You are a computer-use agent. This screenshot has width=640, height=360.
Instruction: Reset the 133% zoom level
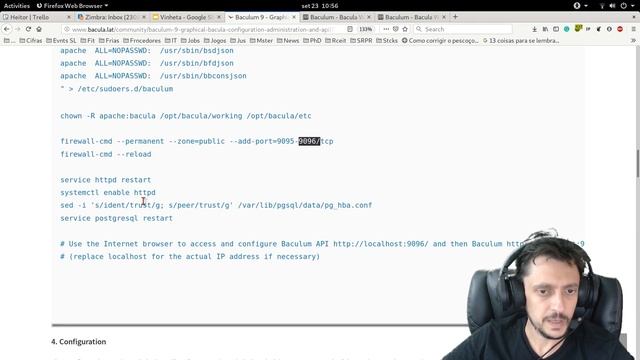click(x=365, y=29)
